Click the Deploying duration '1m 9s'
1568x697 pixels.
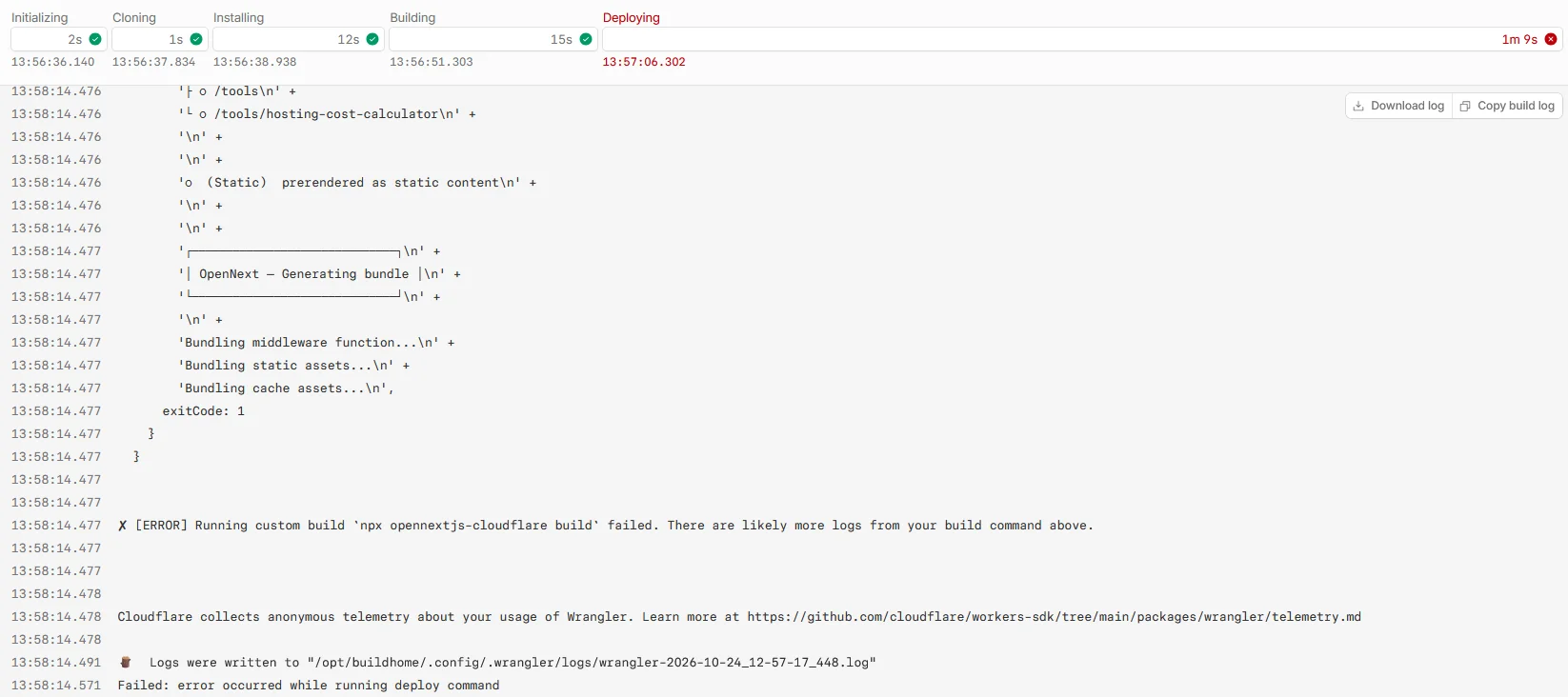click(x=1519, y=39)
